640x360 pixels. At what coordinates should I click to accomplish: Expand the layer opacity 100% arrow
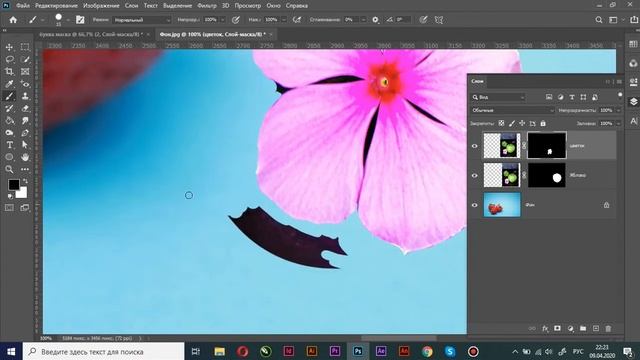click(x=618, y=110)
